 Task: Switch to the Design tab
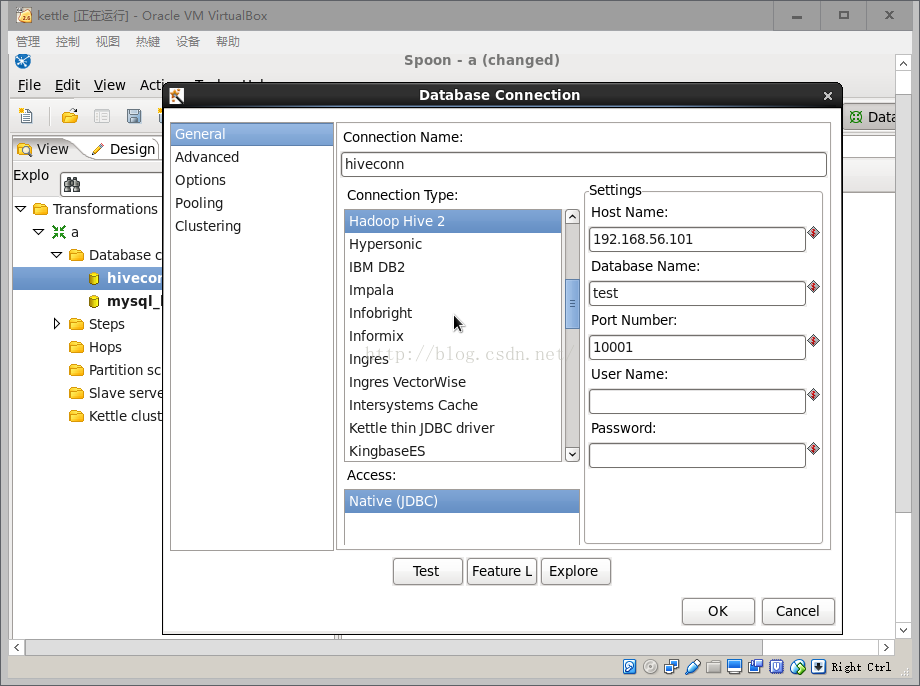(124, 149)
